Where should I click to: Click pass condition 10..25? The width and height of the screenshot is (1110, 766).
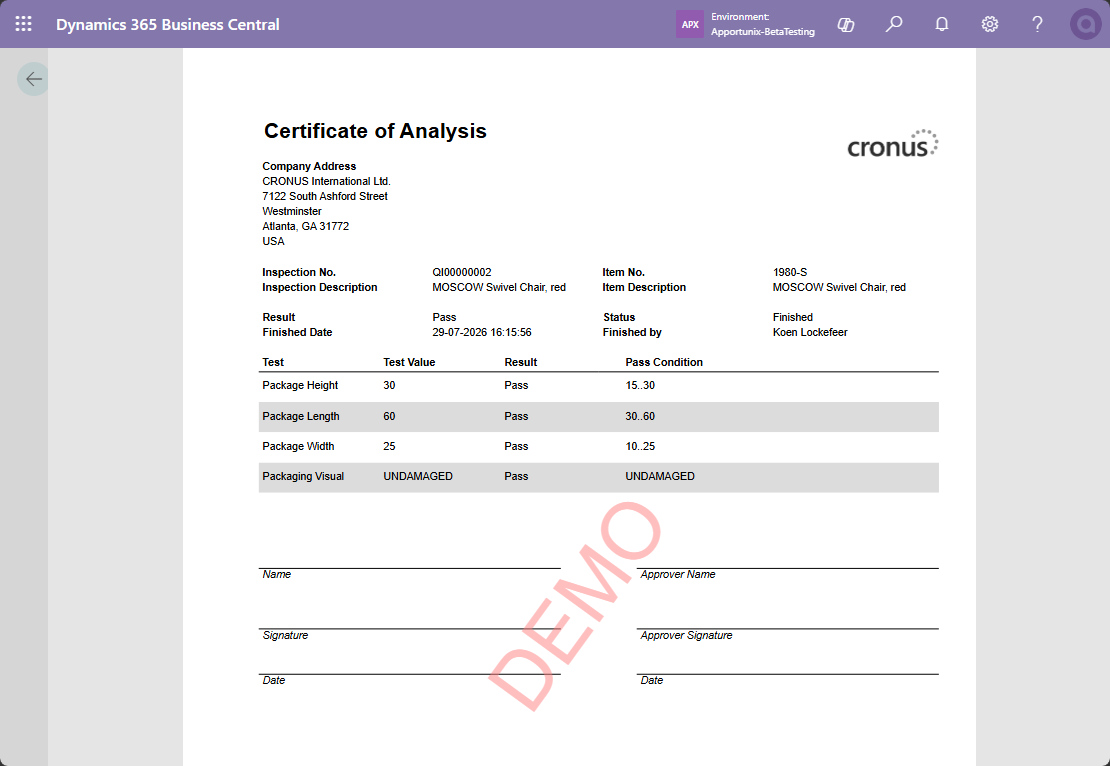(640, 447)
